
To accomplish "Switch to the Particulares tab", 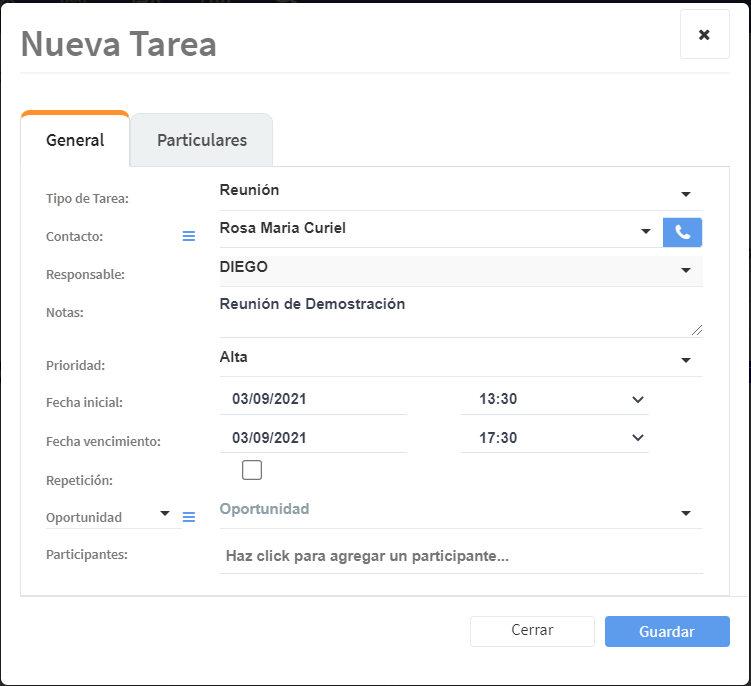I will [x=202, y=140].
